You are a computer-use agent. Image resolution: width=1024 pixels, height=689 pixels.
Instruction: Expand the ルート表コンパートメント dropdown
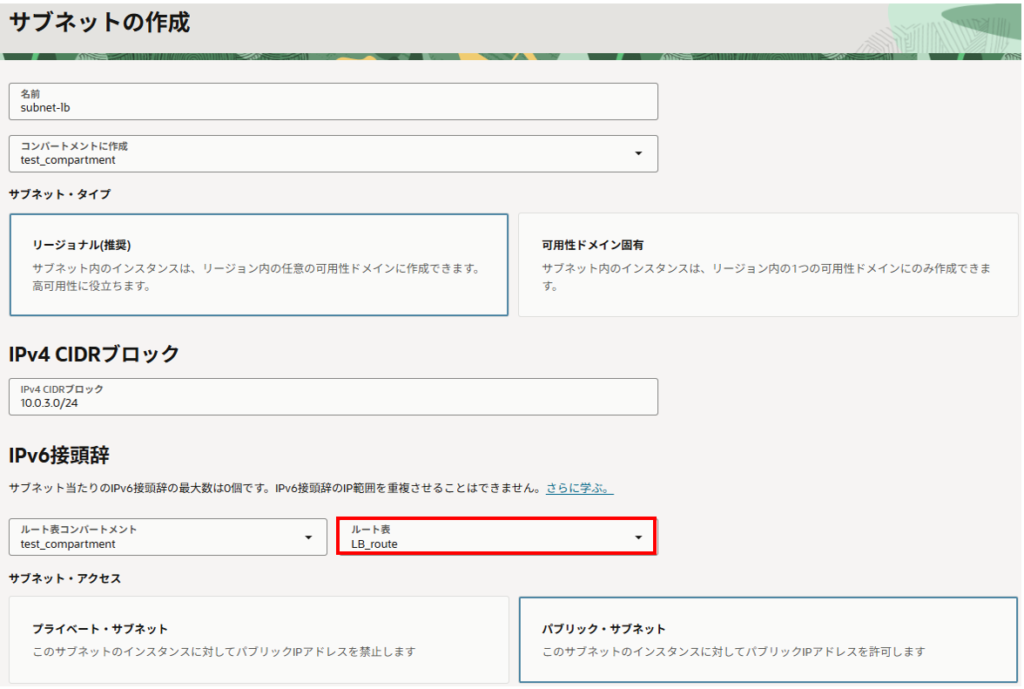click(x=167, y=537)
